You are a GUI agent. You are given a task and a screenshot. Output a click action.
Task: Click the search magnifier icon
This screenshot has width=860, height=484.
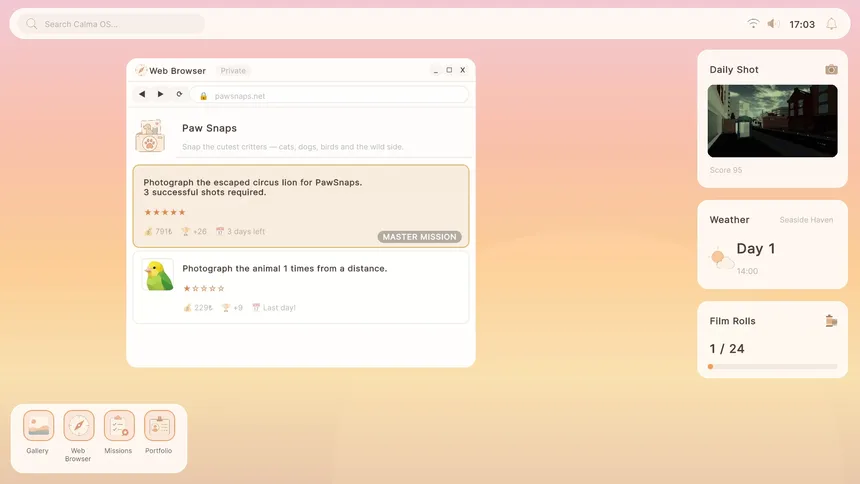(32, 24)
